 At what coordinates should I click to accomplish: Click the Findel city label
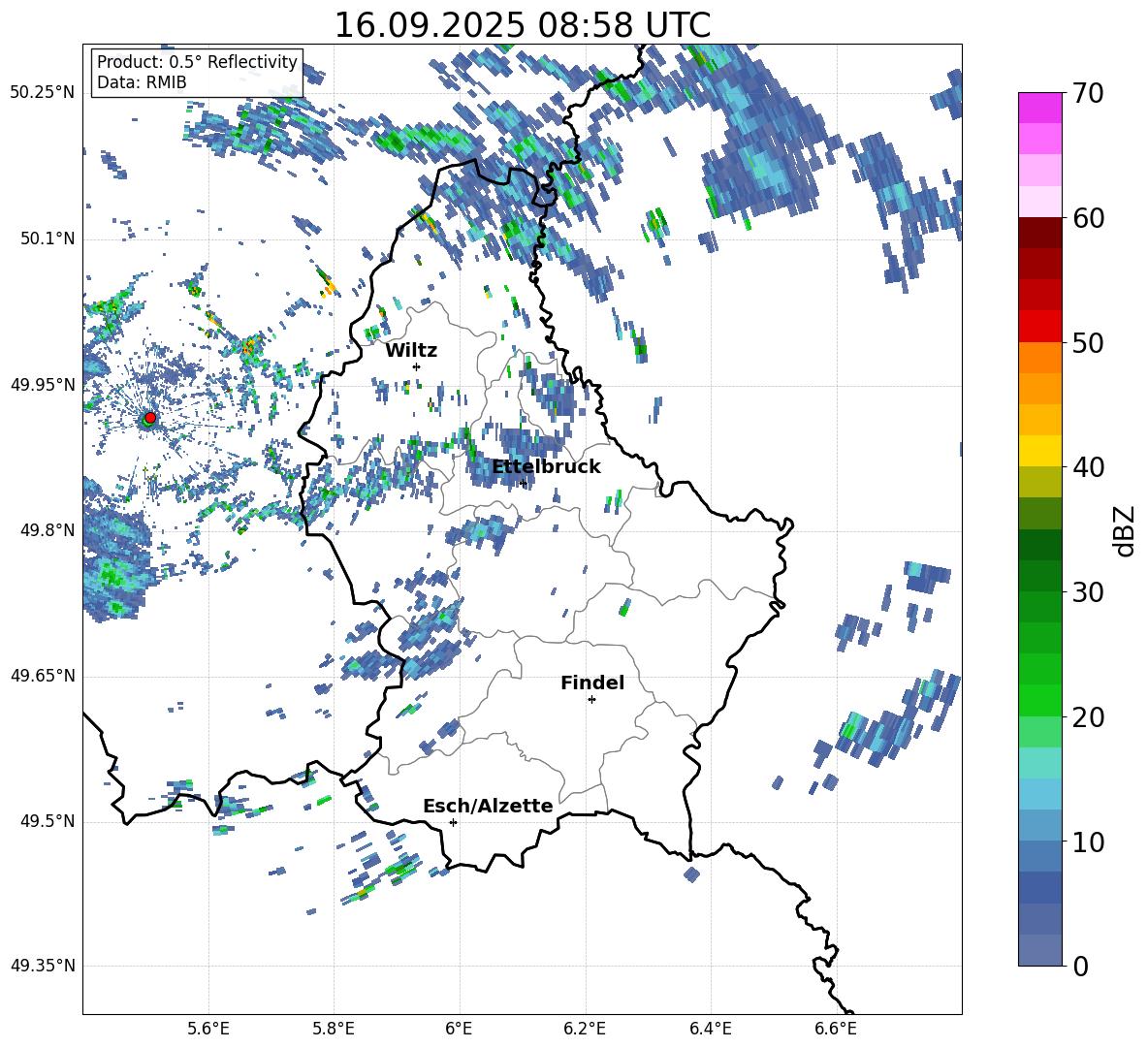pyautogui.click(x=592, y=683)
